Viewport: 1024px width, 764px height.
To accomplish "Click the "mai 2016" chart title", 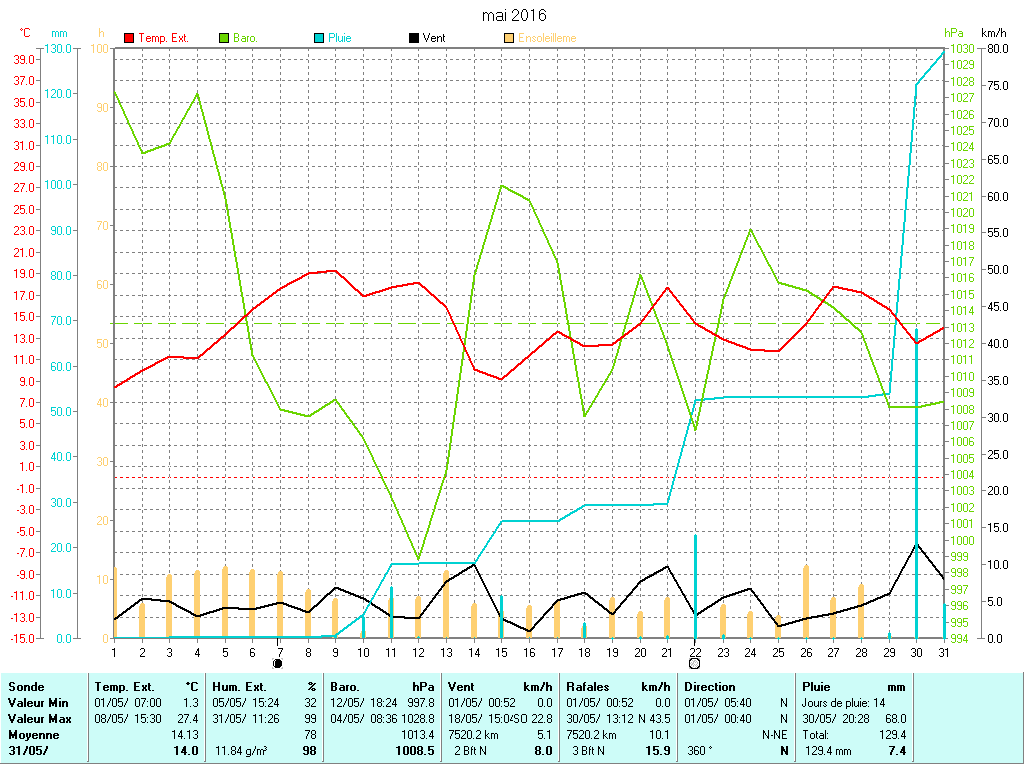I will coord(514,15).
